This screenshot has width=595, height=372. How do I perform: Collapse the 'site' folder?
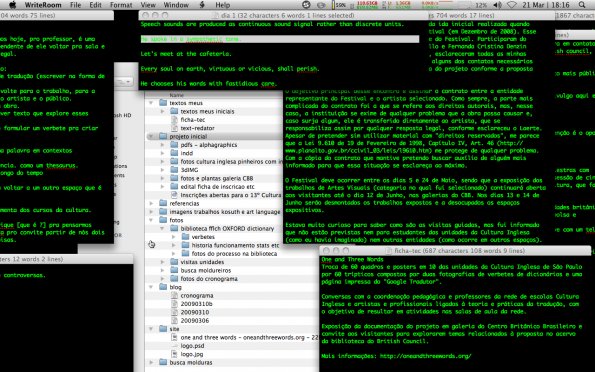pos(151,329)
